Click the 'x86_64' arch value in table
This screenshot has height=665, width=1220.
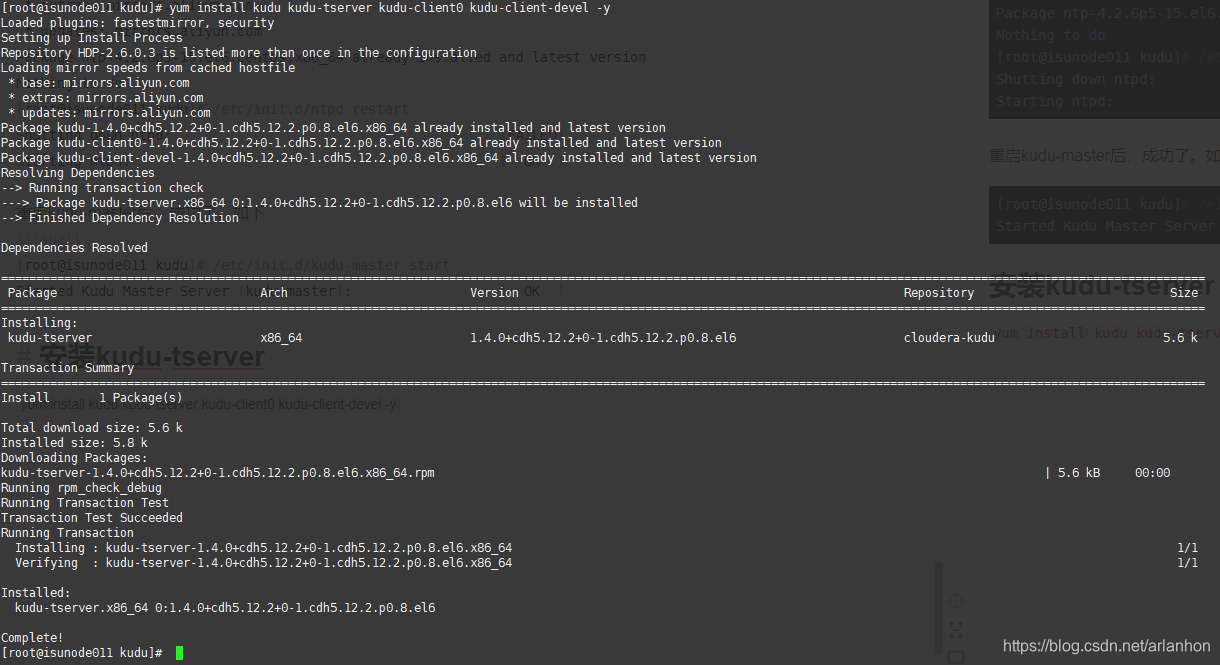tap(281, 338)
